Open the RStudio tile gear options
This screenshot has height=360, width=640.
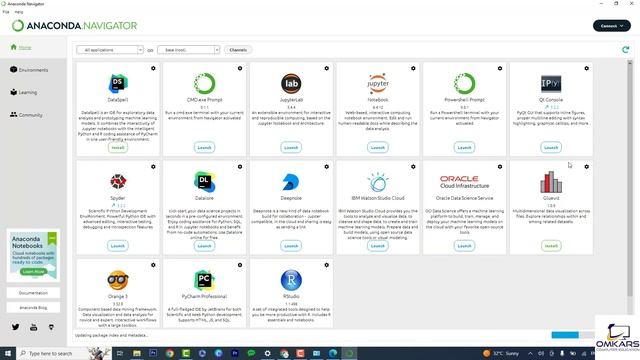(327, 265)
